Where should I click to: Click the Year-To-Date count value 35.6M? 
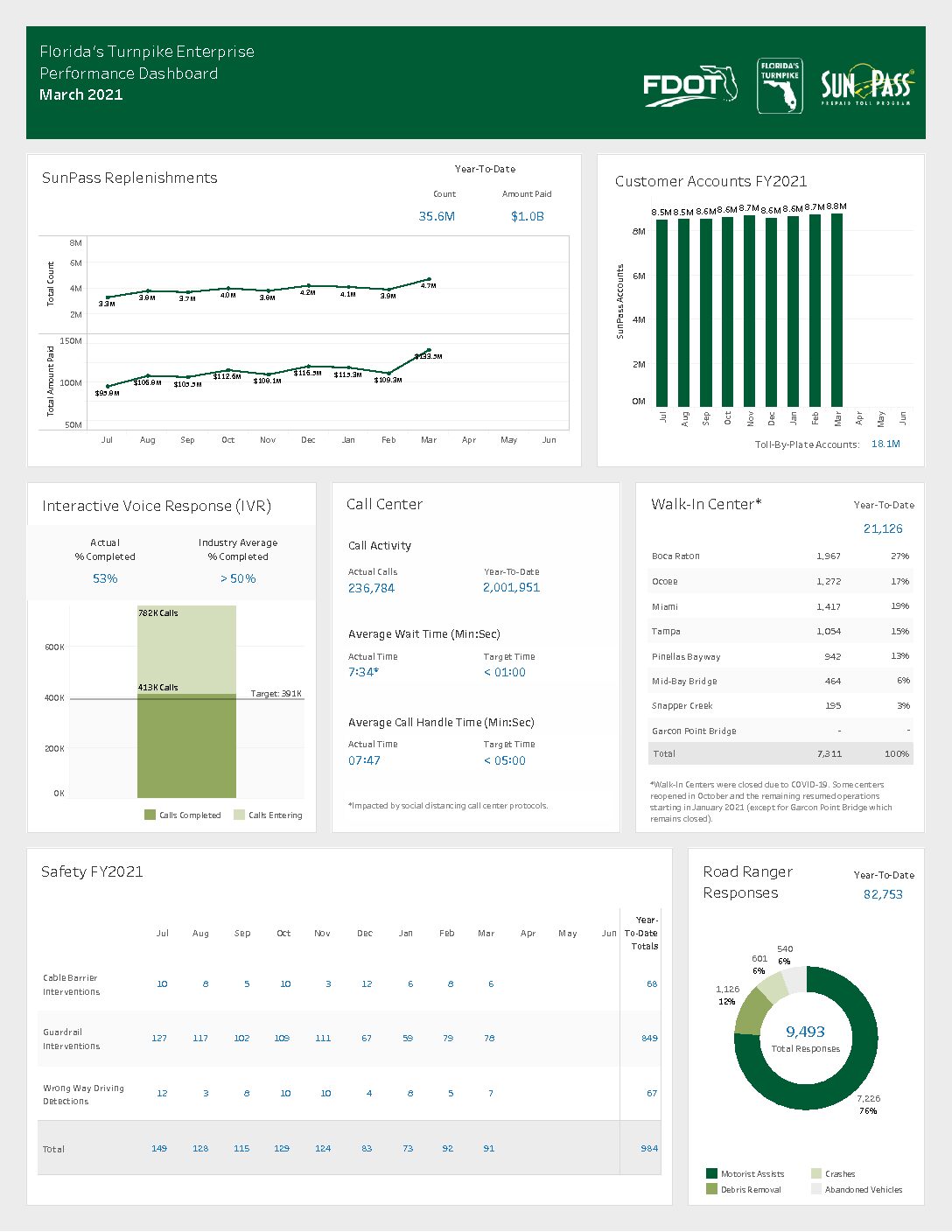pos(437,216)
